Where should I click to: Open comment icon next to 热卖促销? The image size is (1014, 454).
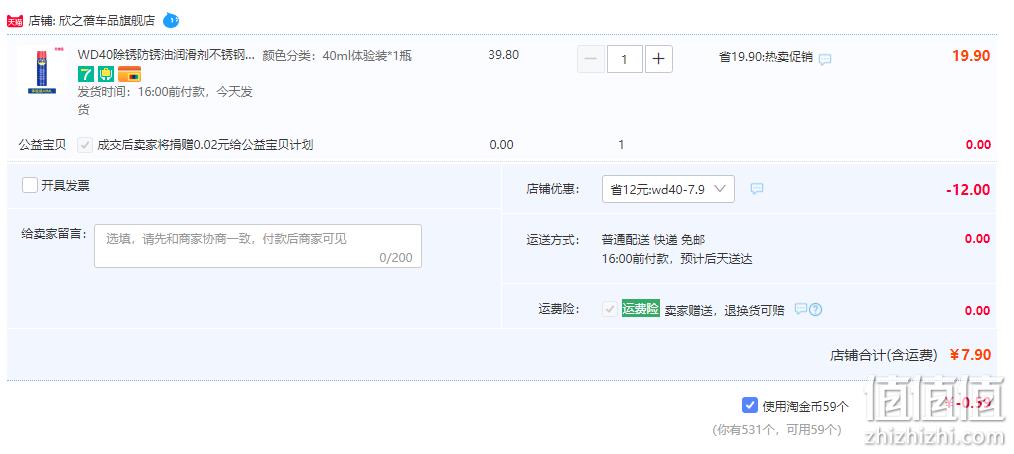[x=825, y=59]
